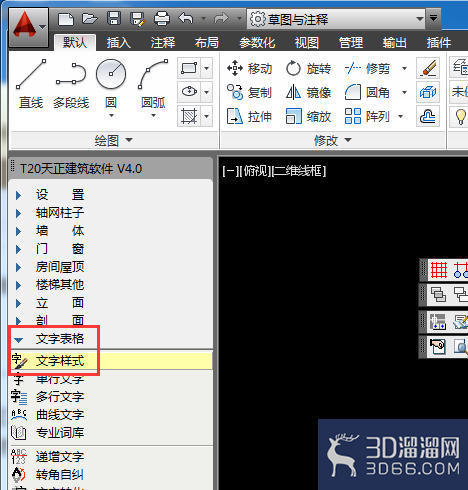468x490 pixels.
Task: Switch to the 布局 ribbon tab
Action: (207, 43)
